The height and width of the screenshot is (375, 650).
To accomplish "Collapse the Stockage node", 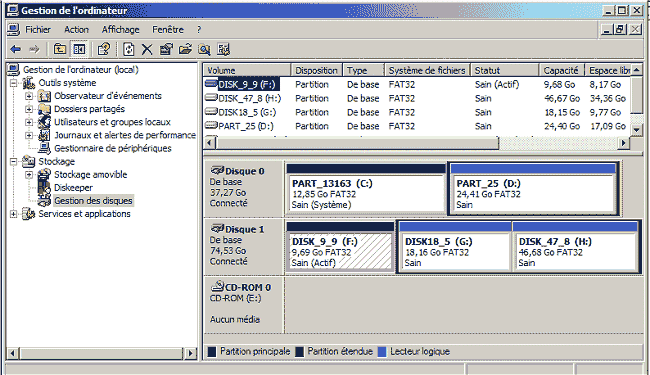I will pyautogui.click(x=14, y=162).
